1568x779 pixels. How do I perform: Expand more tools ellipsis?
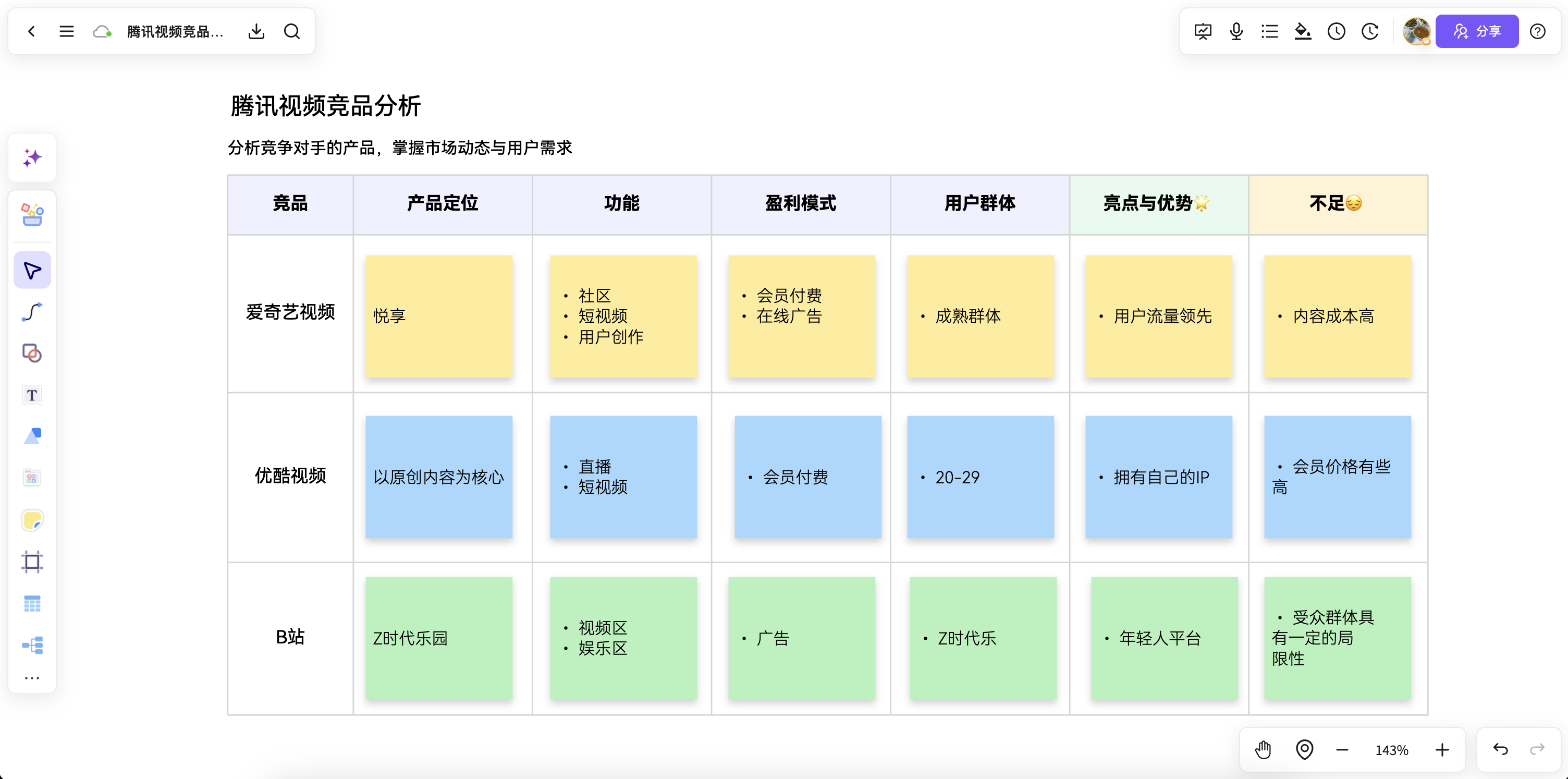(x=32, y=677)
